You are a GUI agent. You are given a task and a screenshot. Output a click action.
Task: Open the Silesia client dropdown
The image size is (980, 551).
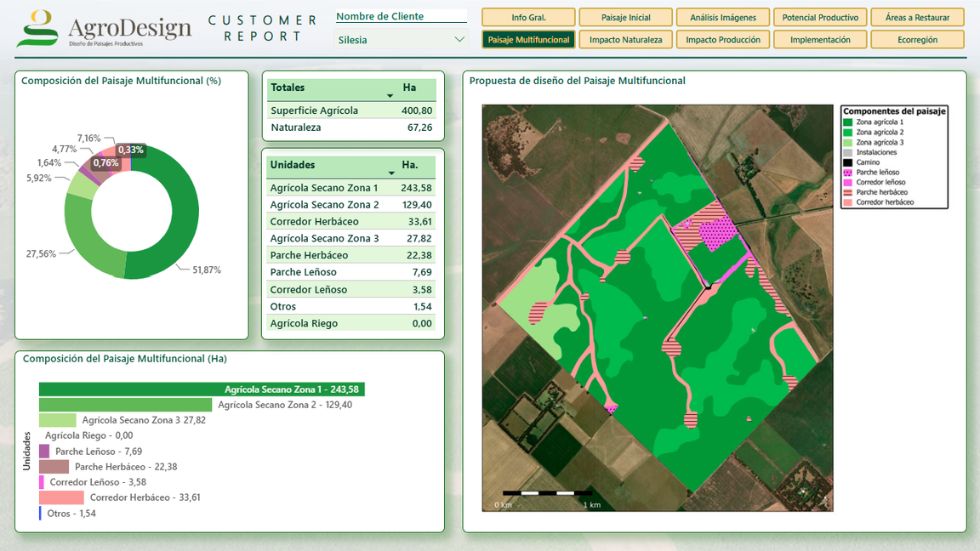(401, 39)
